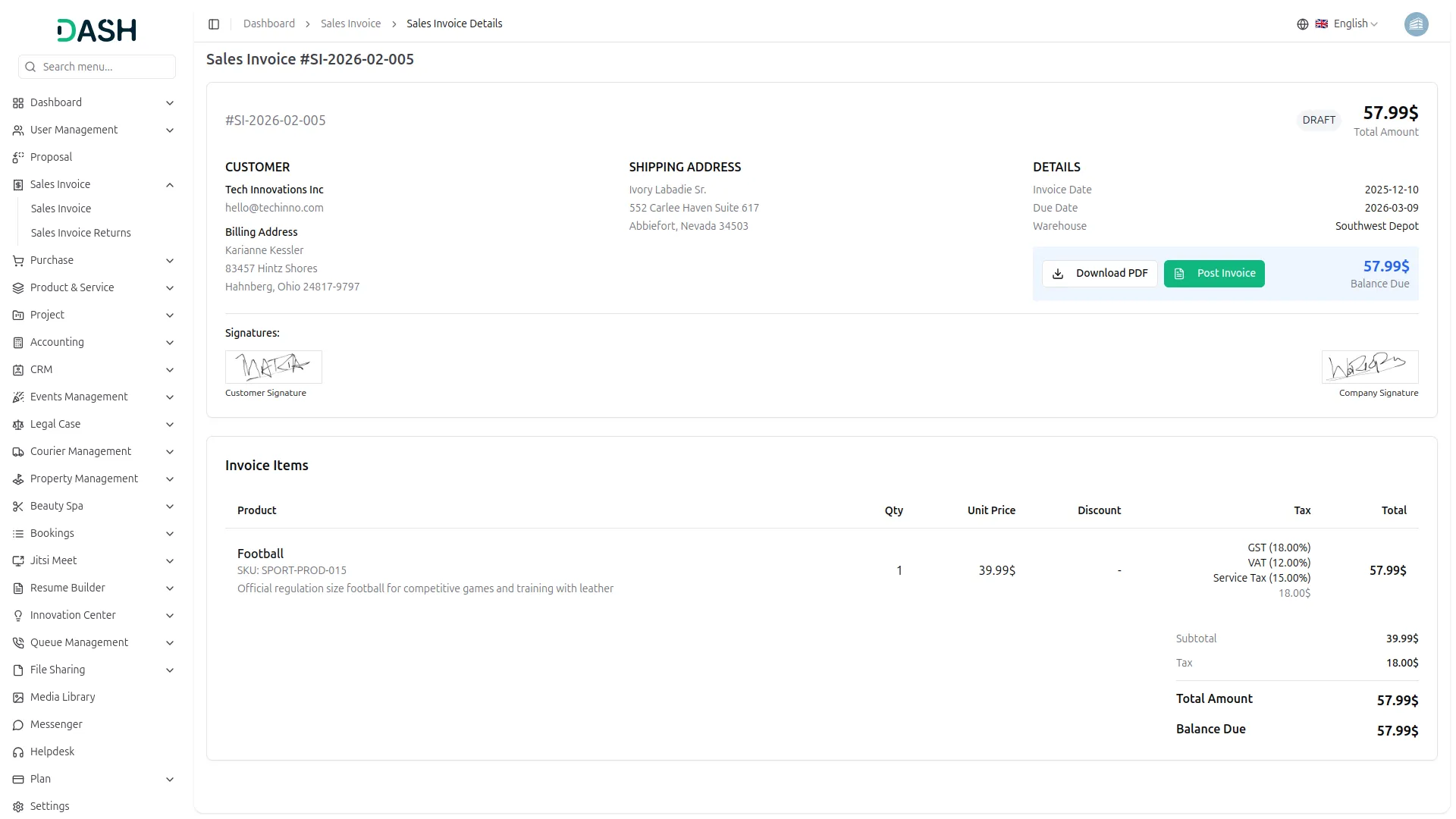Select the Sales Invoice submenu item
This screenshot has height=819, width=1456.
pyautogui.click(x=61, y=209)
